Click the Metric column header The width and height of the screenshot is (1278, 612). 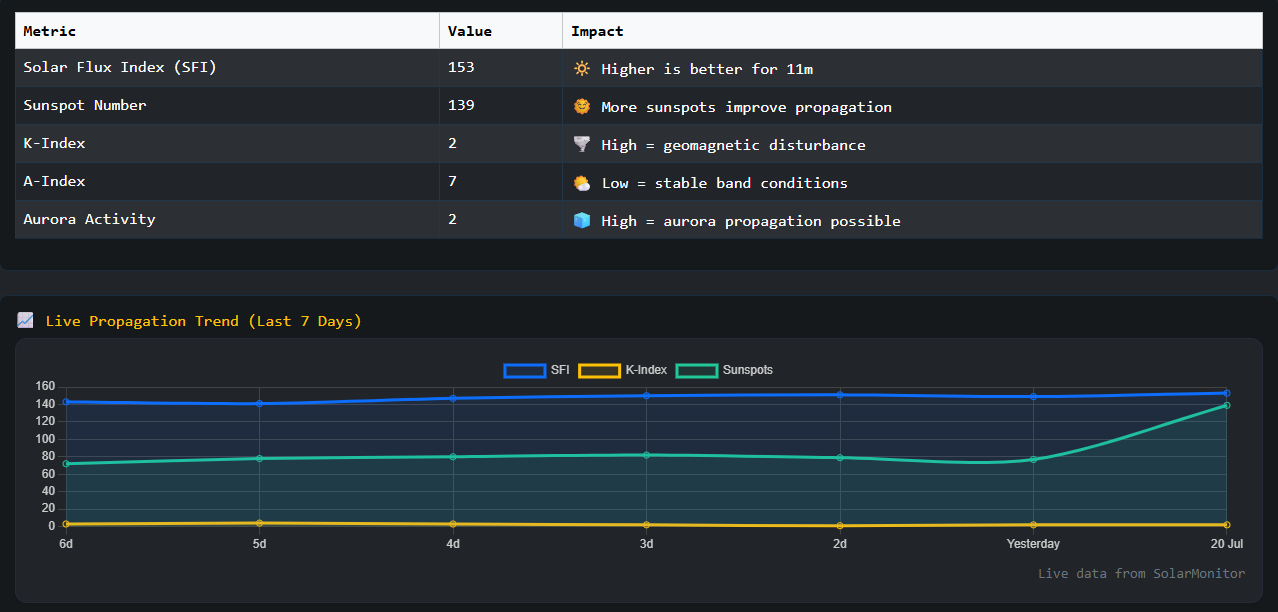click(x=50, y=31)
